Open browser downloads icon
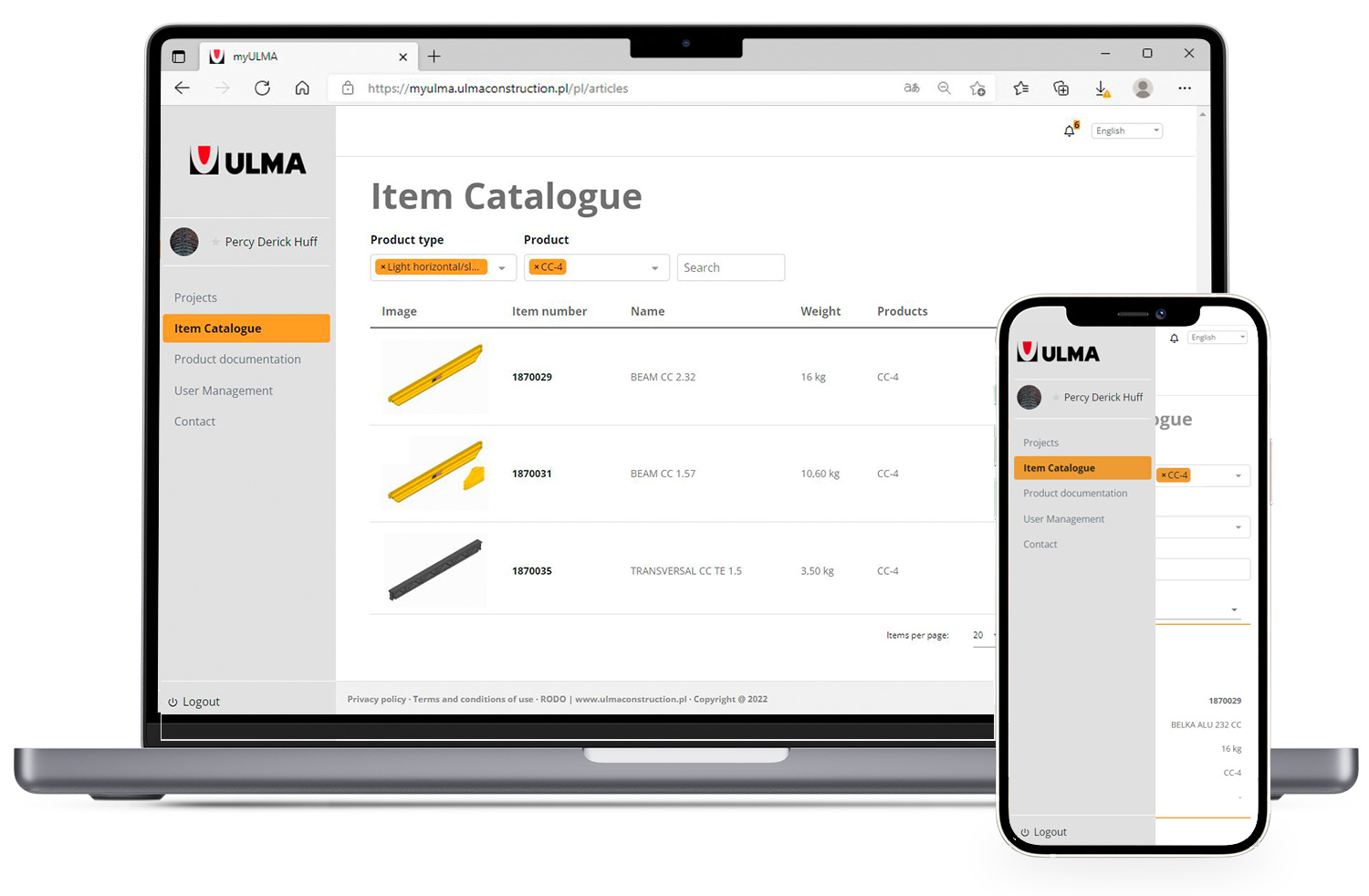Screen dimensions: 1369x896 pyautogui.click(x=1102, y=89)
